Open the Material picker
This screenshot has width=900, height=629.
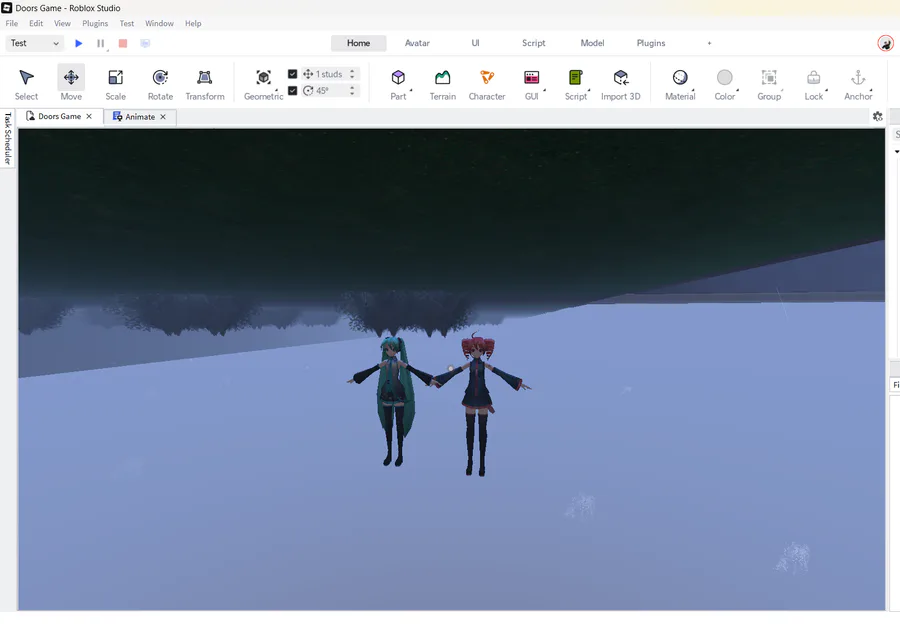680,84
